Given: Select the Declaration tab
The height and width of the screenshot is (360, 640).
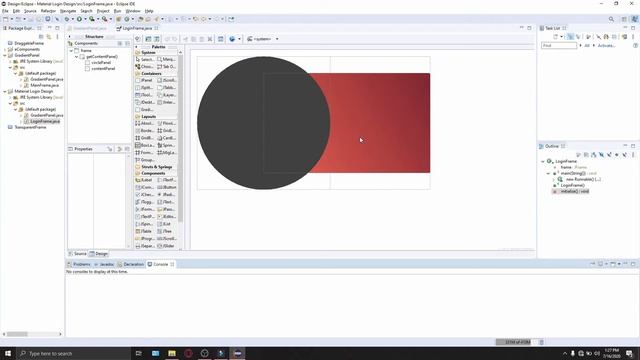Looking at the screenshot, I should point(131,264).
